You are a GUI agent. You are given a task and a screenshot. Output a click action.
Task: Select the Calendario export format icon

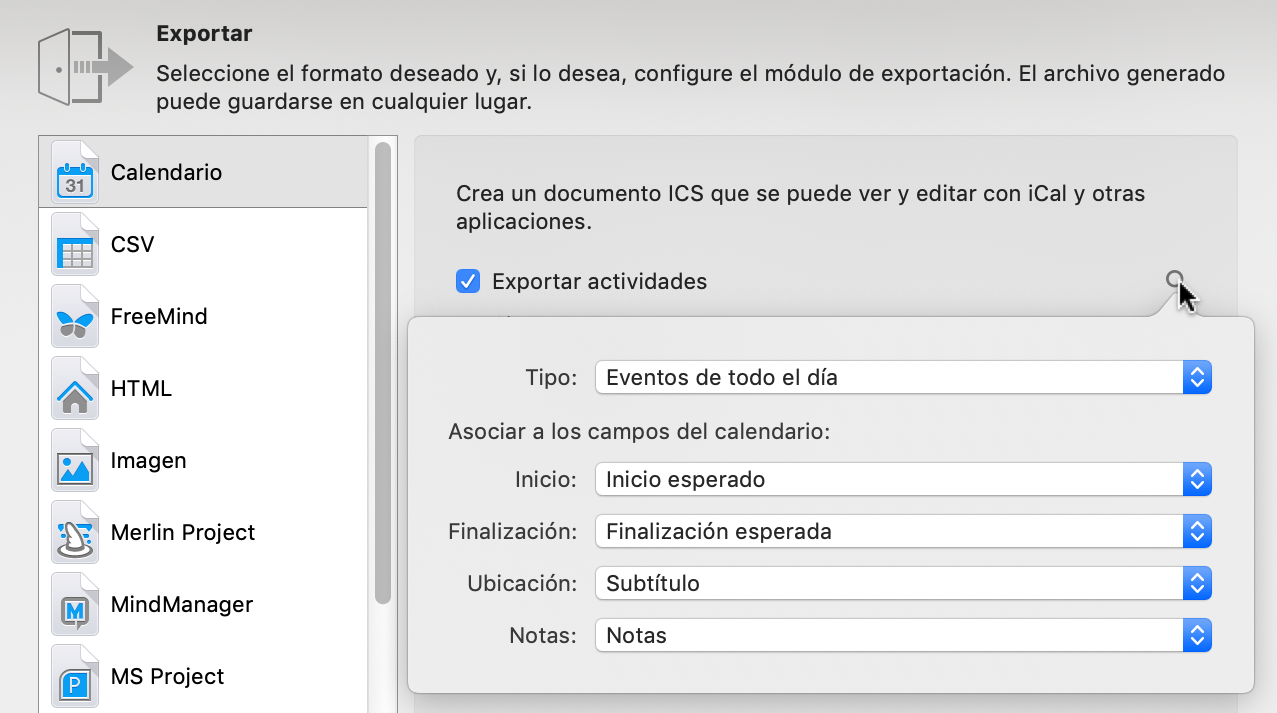(75, 172)
